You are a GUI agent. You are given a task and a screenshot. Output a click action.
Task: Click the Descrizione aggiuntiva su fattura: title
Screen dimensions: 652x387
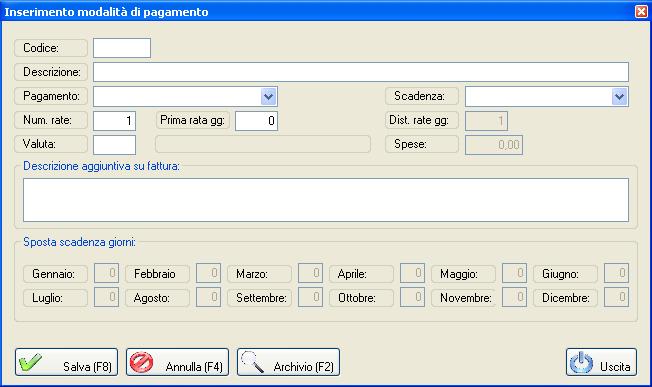click(x=101, y=166)
